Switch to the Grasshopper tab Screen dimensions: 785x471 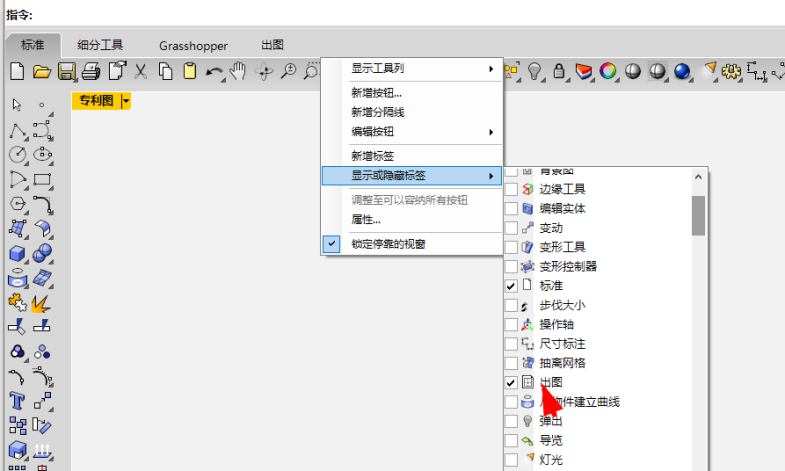coord(193,45)
